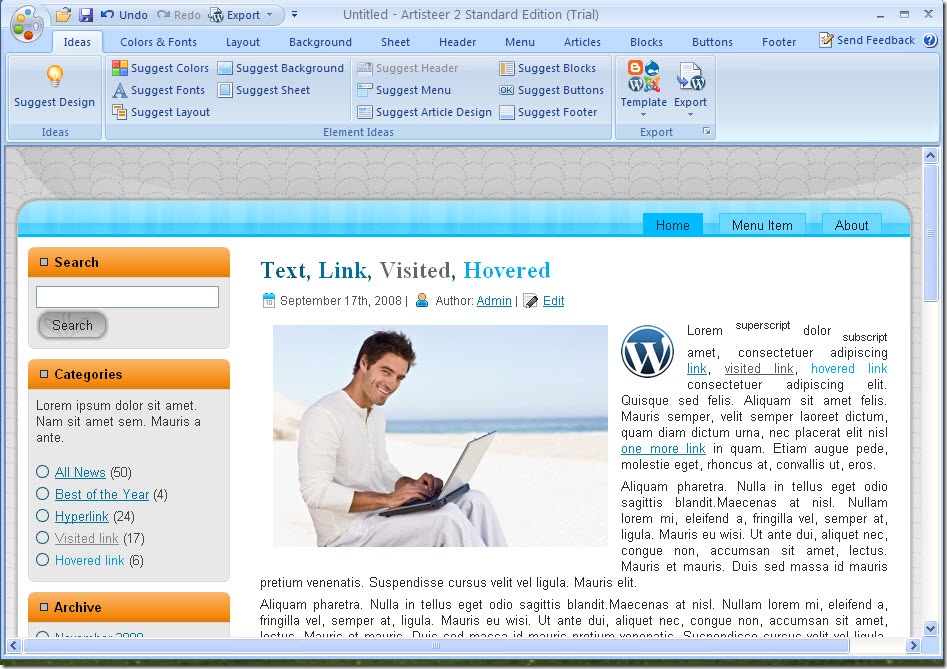Select the Blocks ribbon tab

point(646,42)
